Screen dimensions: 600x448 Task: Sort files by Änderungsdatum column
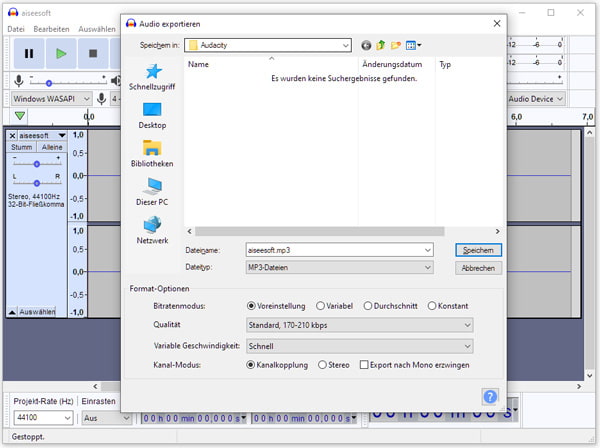396,64
